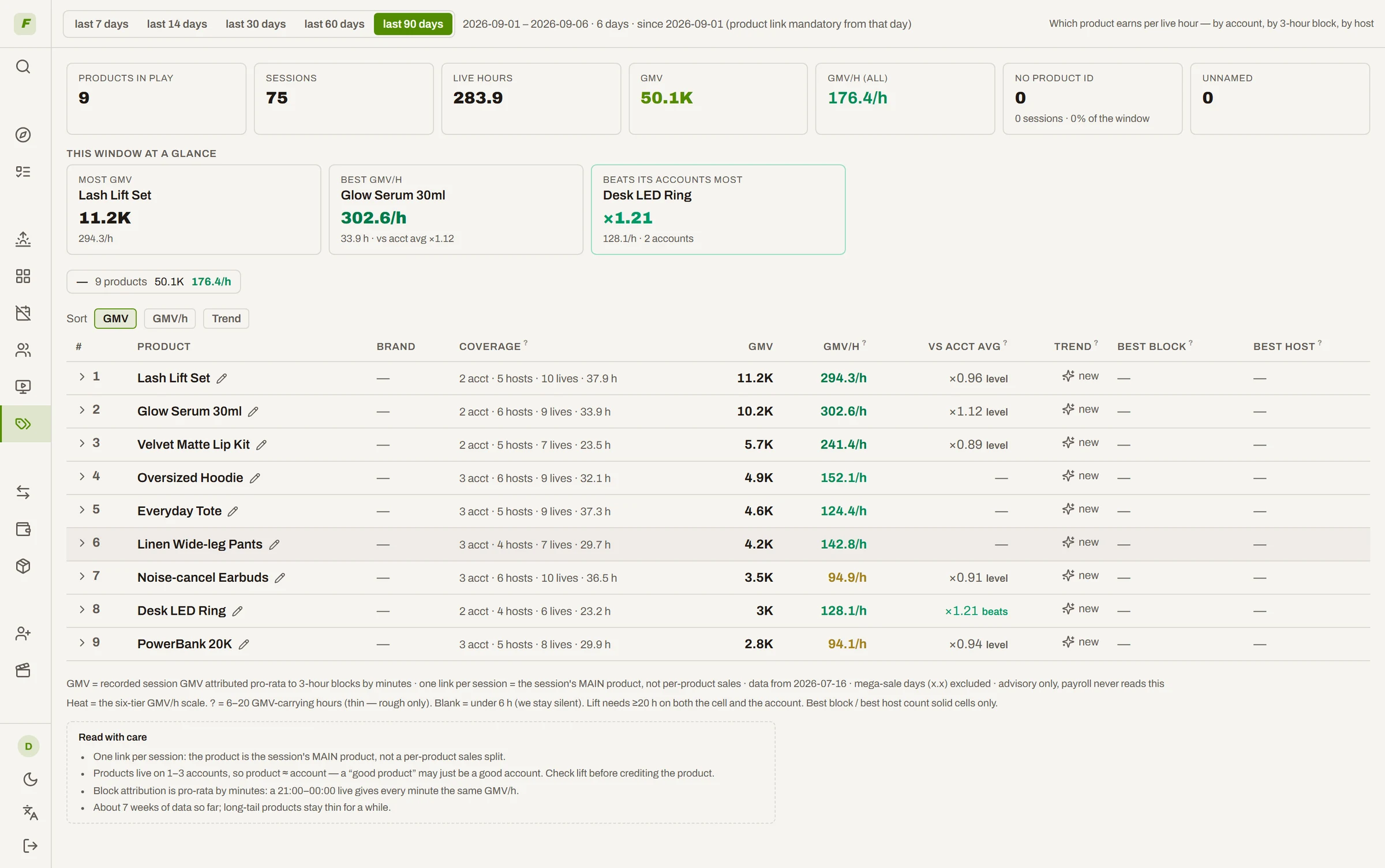The height and width of the screenshot is (868, 1385).
Task: Open the language translate icon
Action: click(30, 813)
